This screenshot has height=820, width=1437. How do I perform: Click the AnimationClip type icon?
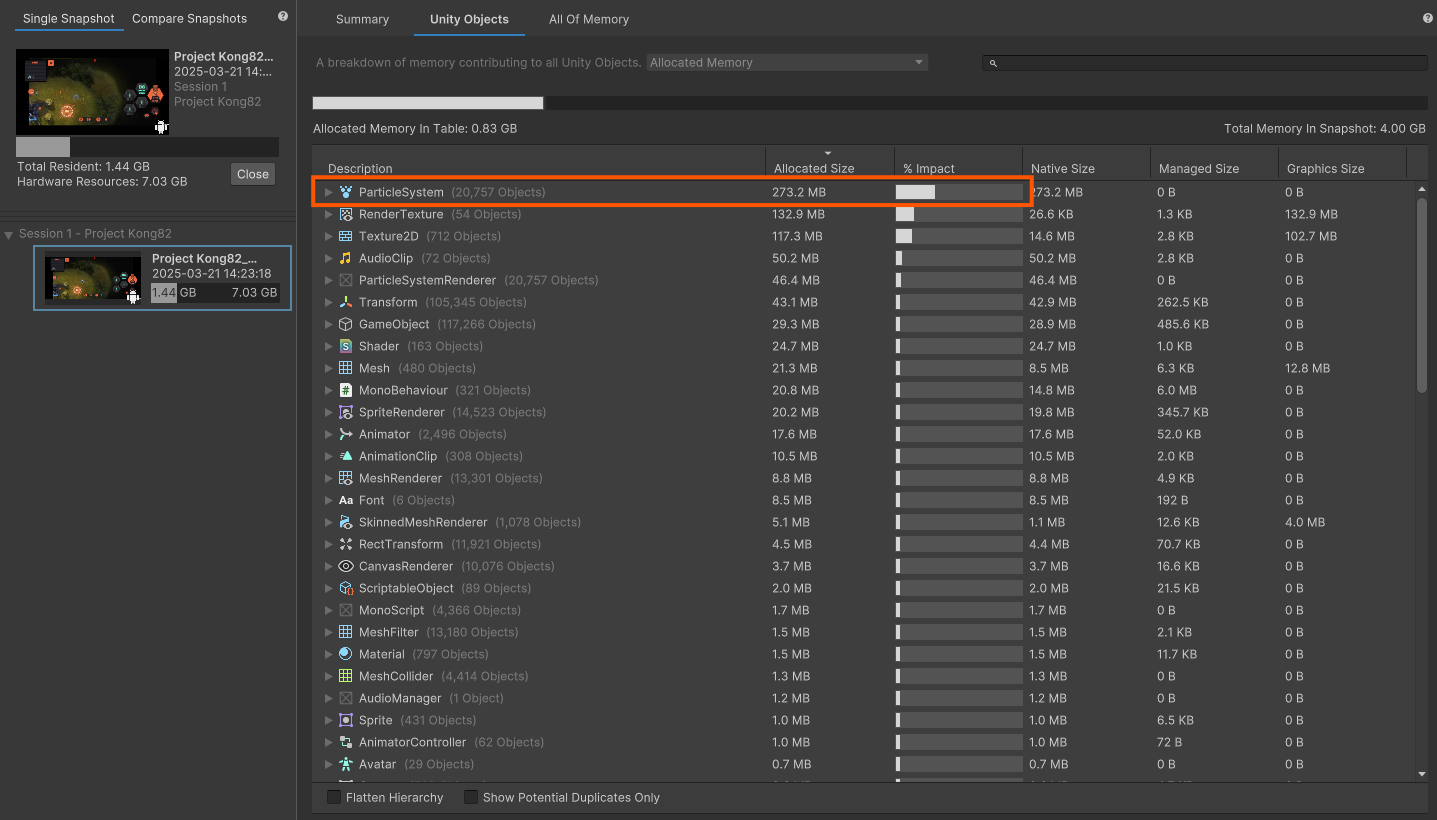click(x=346, y=456)
